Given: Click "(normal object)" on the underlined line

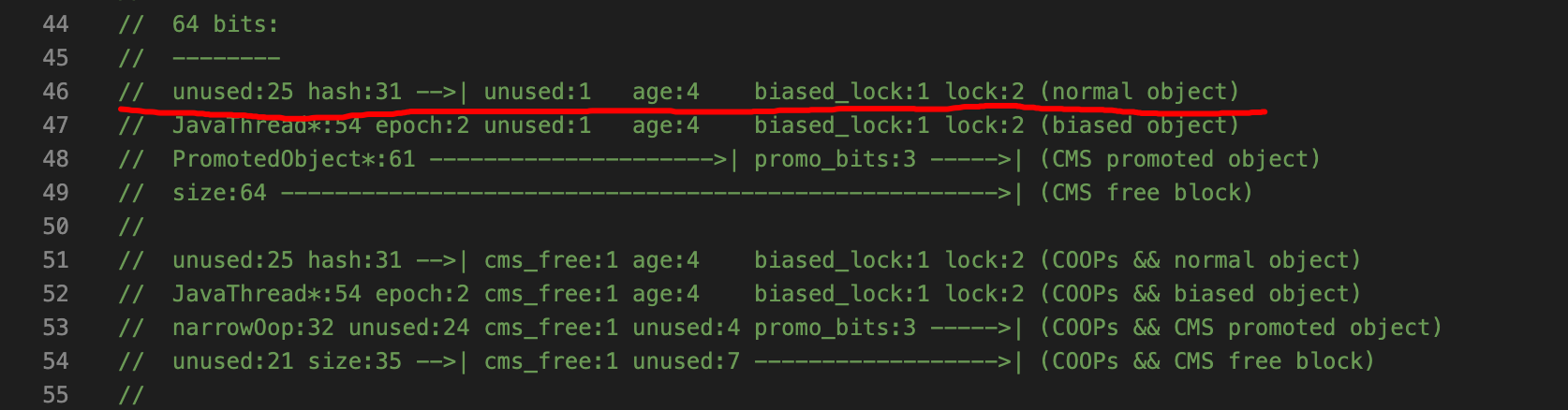Looking at the screenshot, I should pyautogui.click(x=1139, y=92).
